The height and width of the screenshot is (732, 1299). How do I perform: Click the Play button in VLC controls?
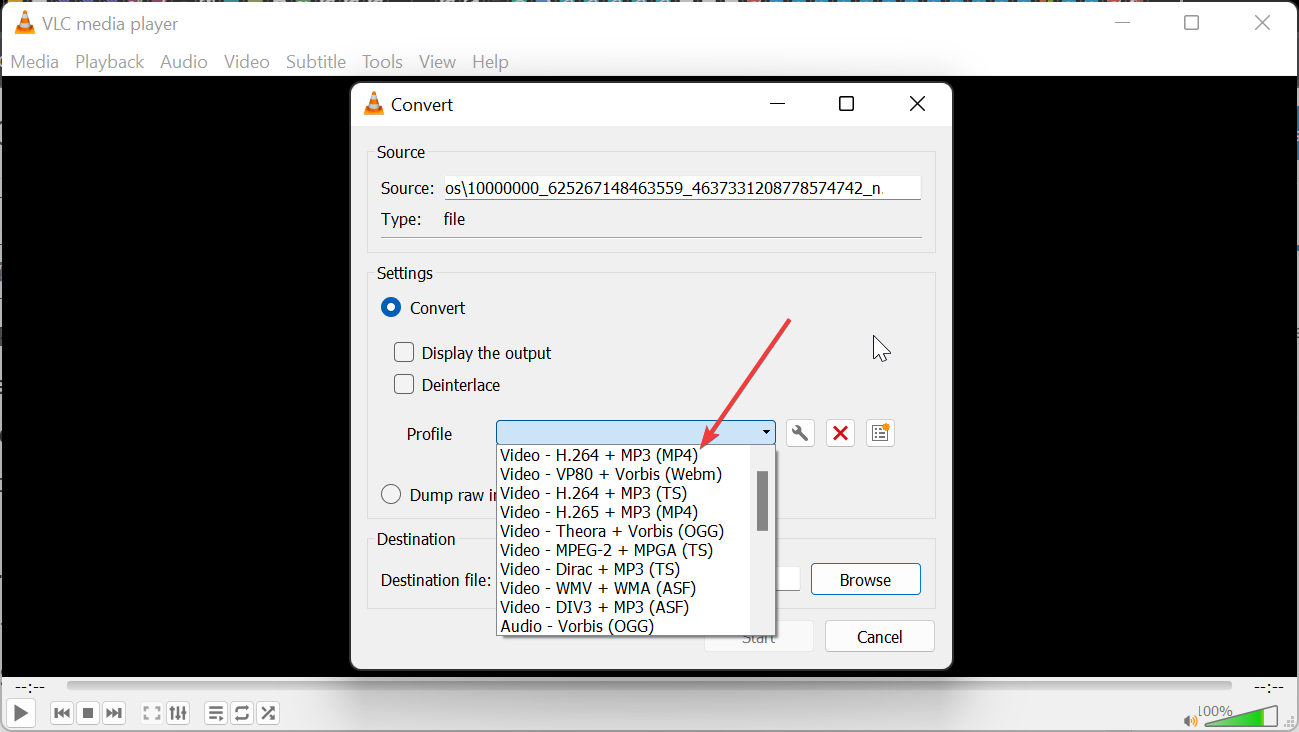pyautogui.click(x=20, y=713)
